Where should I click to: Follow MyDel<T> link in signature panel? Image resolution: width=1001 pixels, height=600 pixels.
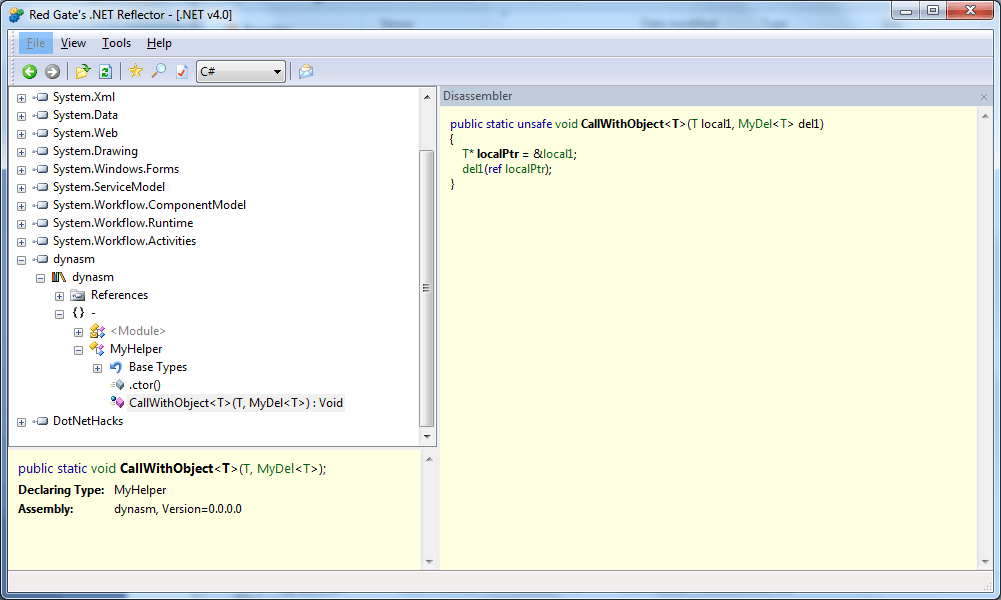point(287,469)
